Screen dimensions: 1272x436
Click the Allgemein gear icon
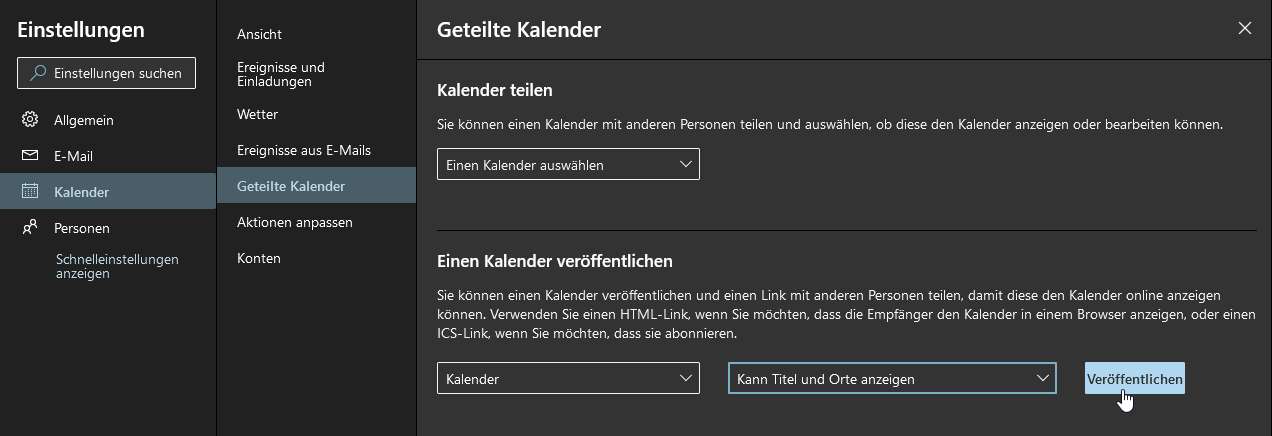[x=30, y=120]
